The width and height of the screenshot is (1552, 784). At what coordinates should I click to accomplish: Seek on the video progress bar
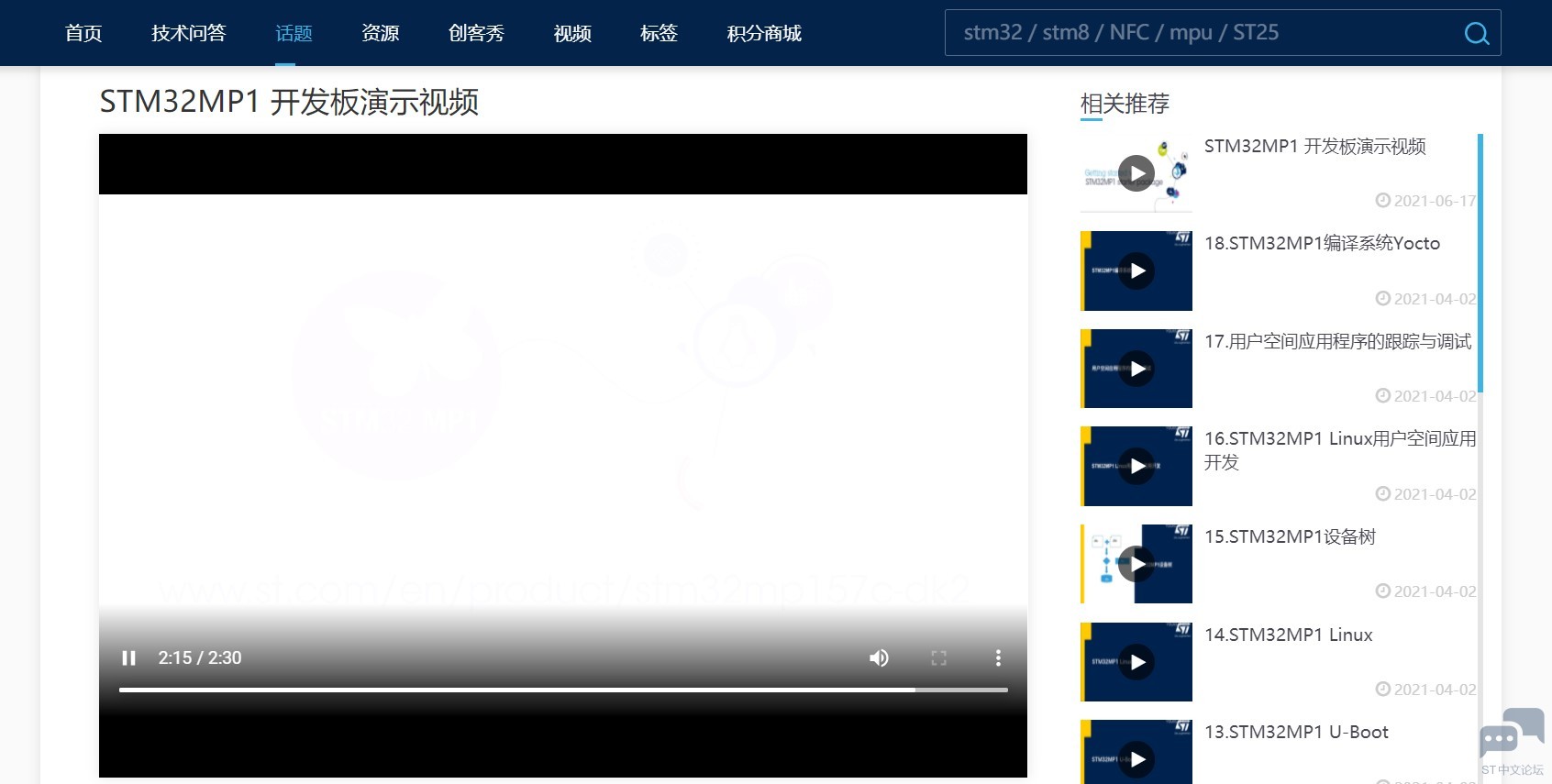pos(563,690)
